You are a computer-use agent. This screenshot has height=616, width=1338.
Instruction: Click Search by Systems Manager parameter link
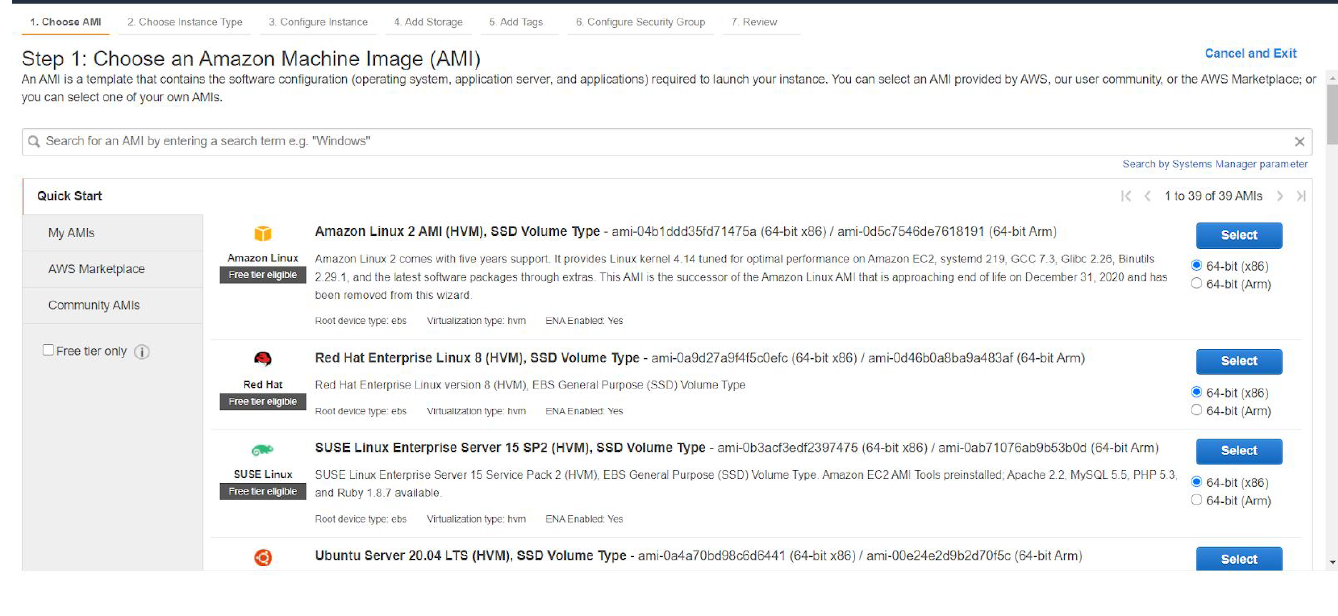pyautogui.click(x=1215, y=164)
